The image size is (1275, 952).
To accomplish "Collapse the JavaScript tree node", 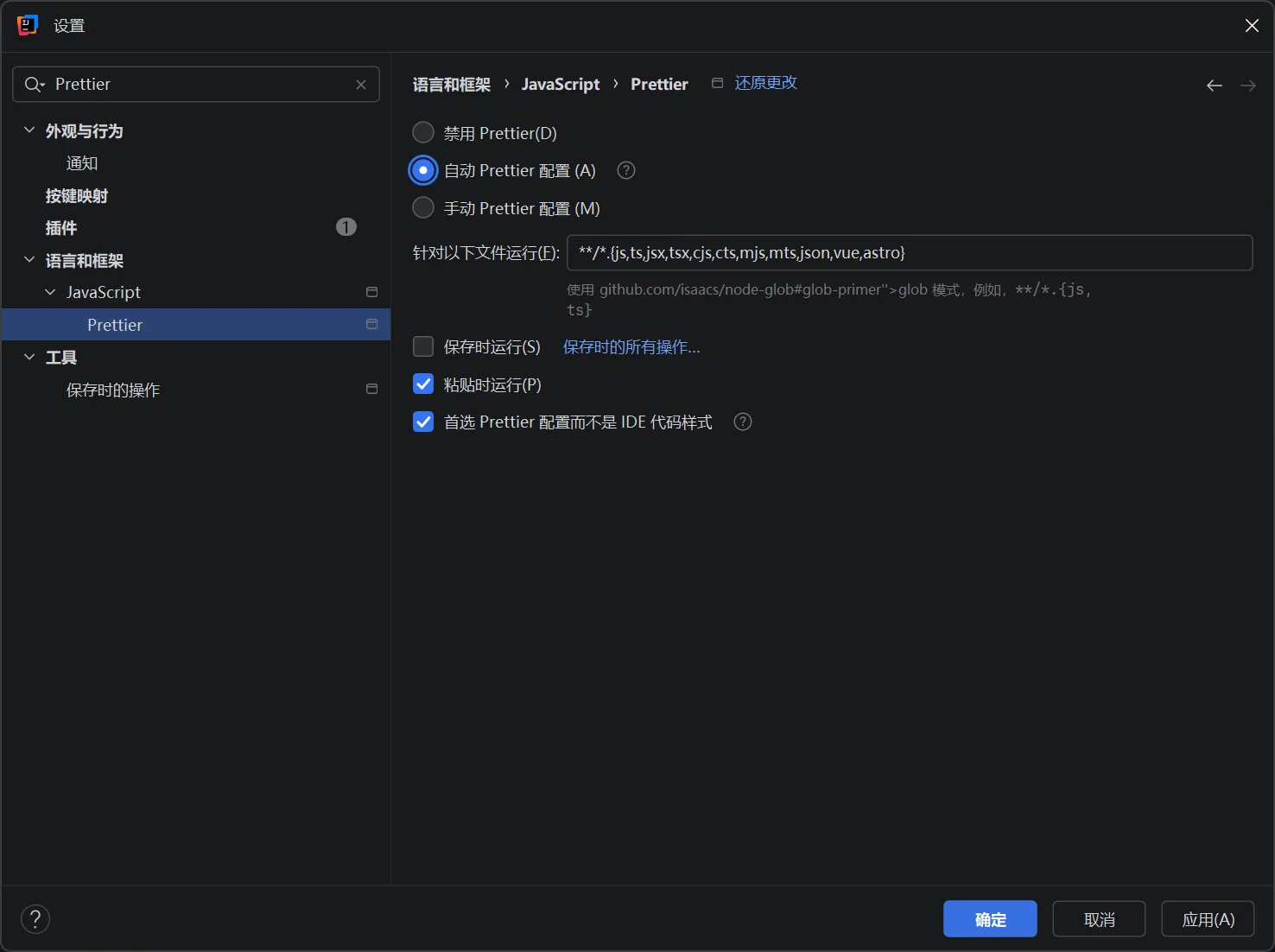I will pyautogui.click(x=50, y=292).
